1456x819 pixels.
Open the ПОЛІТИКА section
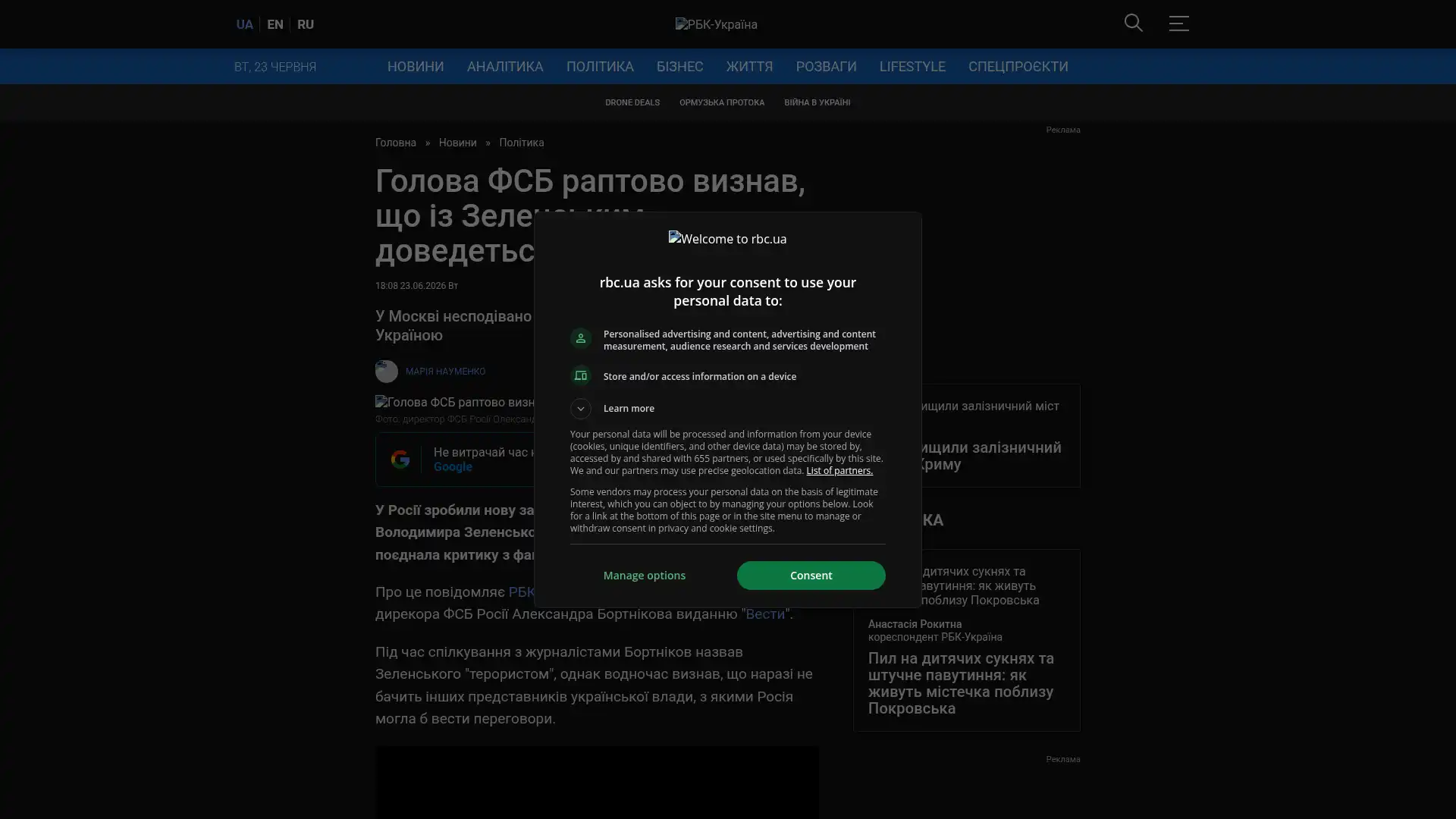point(600,67)
